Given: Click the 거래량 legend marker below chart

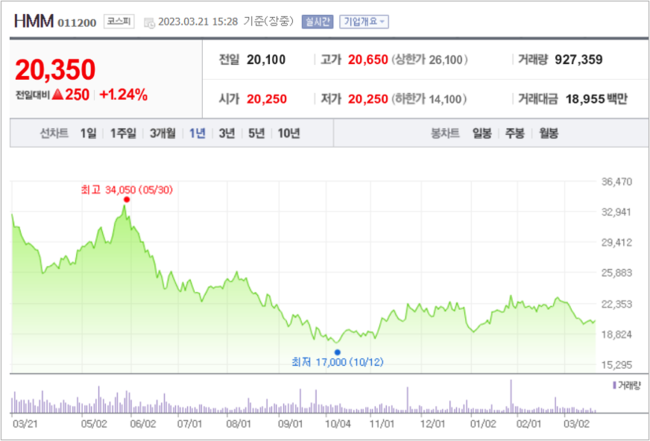Looking at the screenshot, I should pos(612,384).
